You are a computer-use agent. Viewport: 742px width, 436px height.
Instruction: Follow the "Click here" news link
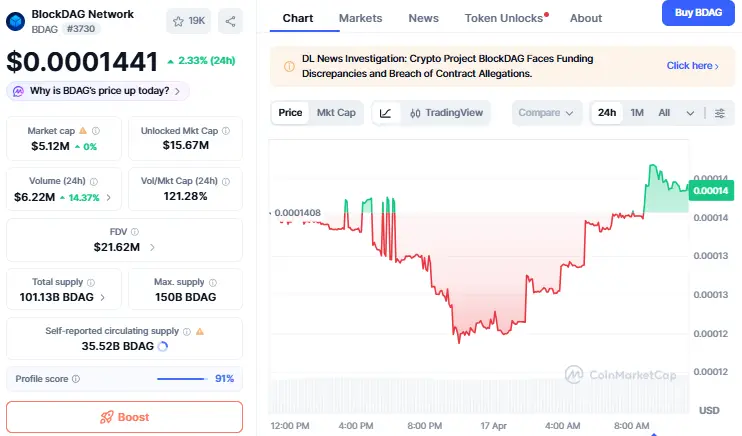(x=693, y=66)
